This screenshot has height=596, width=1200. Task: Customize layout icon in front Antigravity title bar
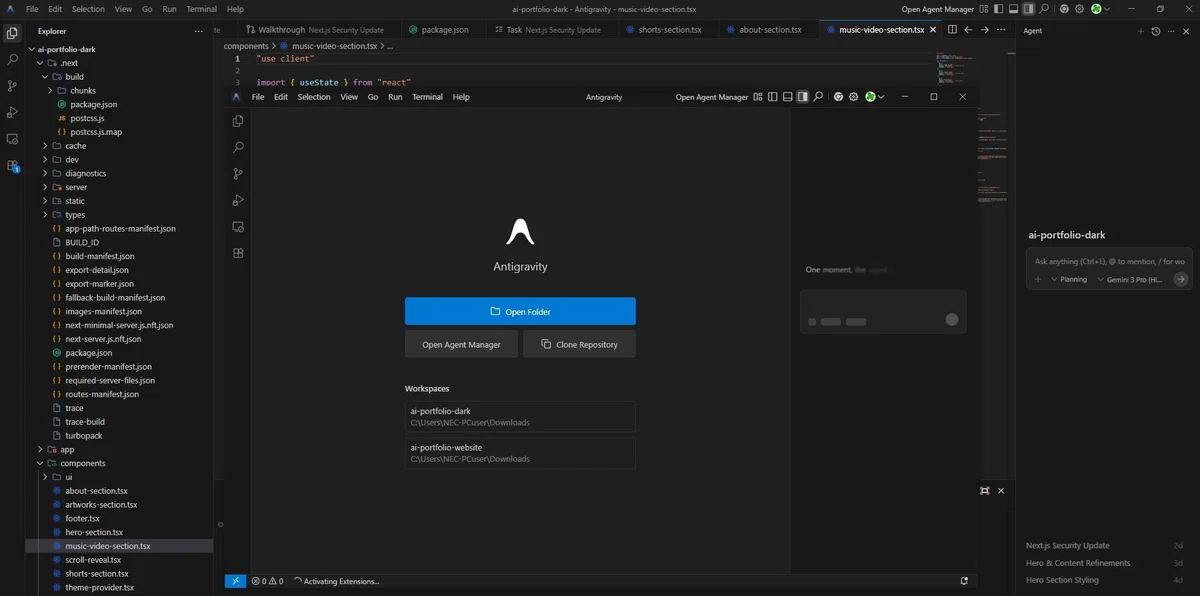[x=758, y=97]
